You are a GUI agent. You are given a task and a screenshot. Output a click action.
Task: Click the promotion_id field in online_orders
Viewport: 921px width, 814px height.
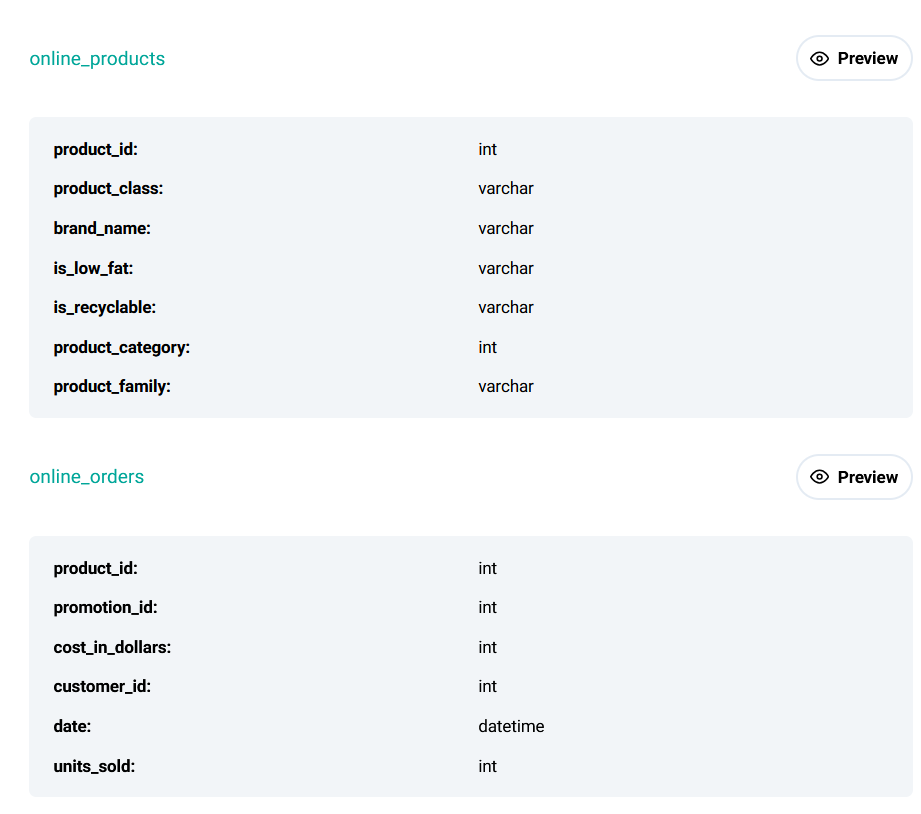coord(105,607)
